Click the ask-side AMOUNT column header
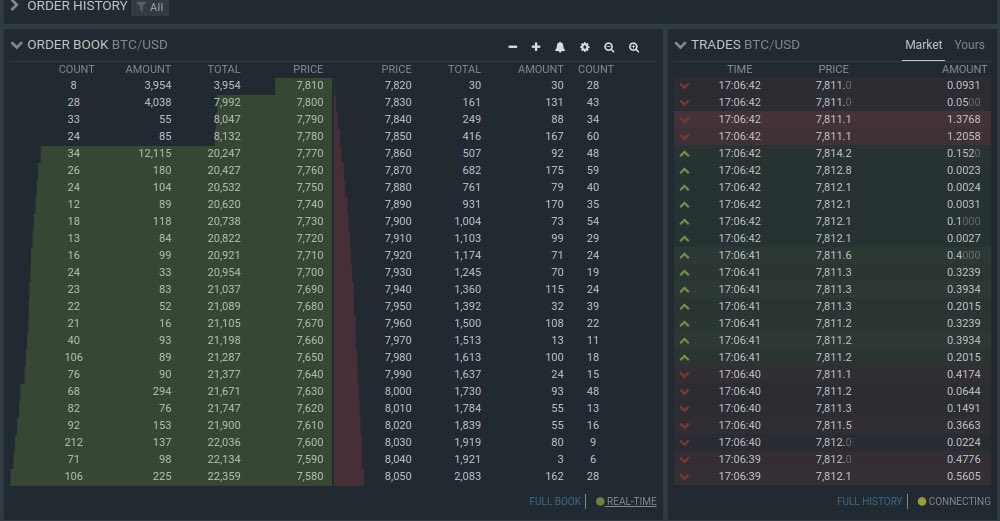1000x521 pixels. 541,69
